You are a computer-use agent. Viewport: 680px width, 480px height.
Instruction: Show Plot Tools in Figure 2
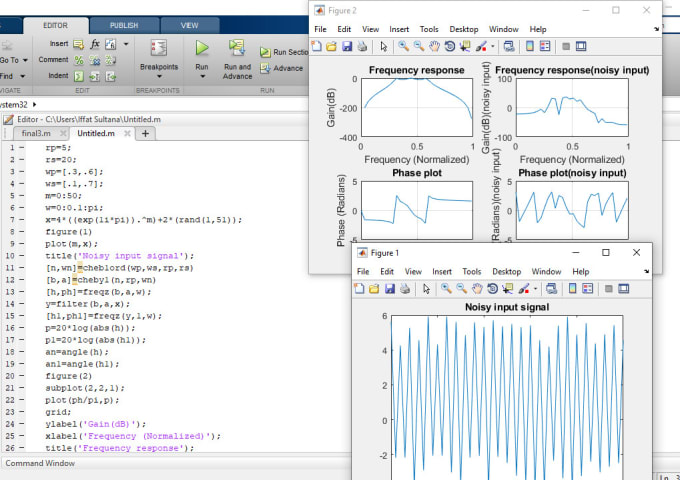click(581, 46)
